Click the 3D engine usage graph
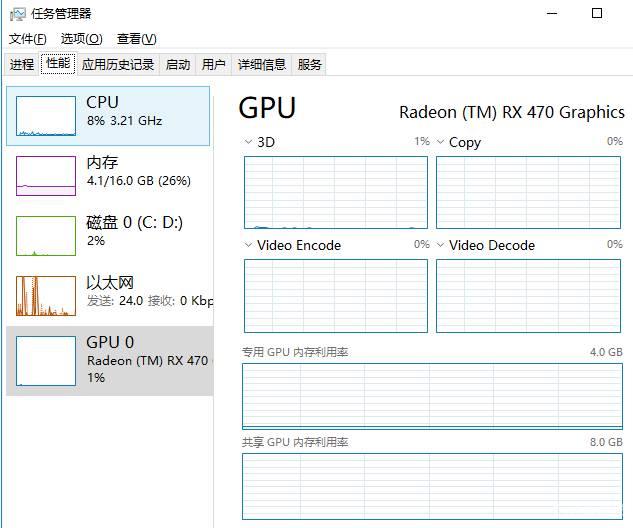This screenshot has width=633, height=528. pos(336,193)
